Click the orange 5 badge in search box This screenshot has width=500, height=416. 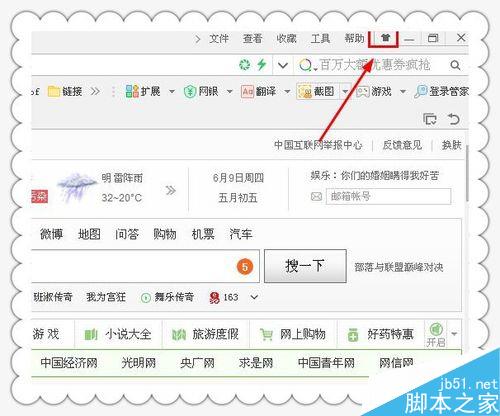pyautogui.click(x=245, y=267)
